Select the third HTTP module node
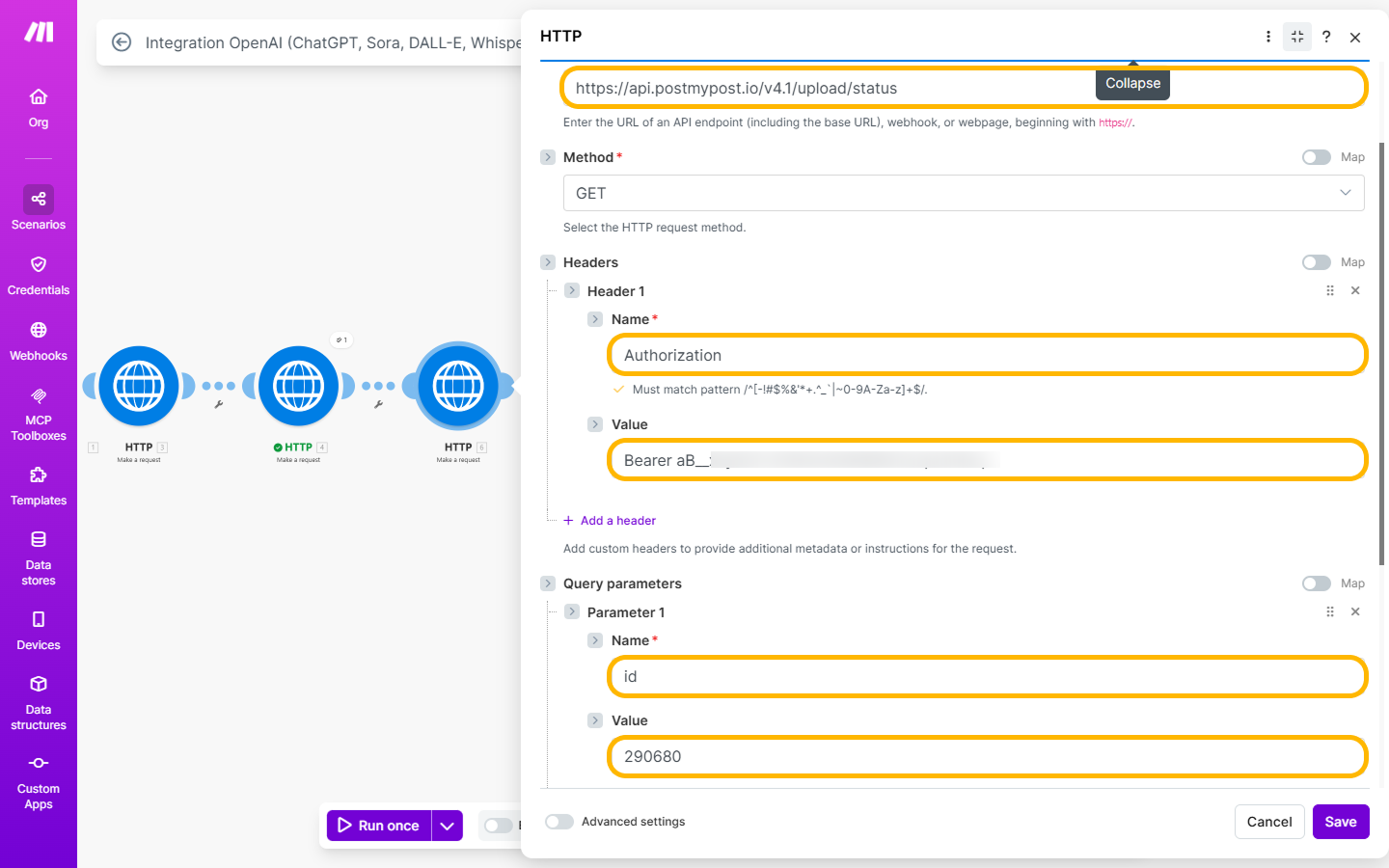 (x=458, y=386)
